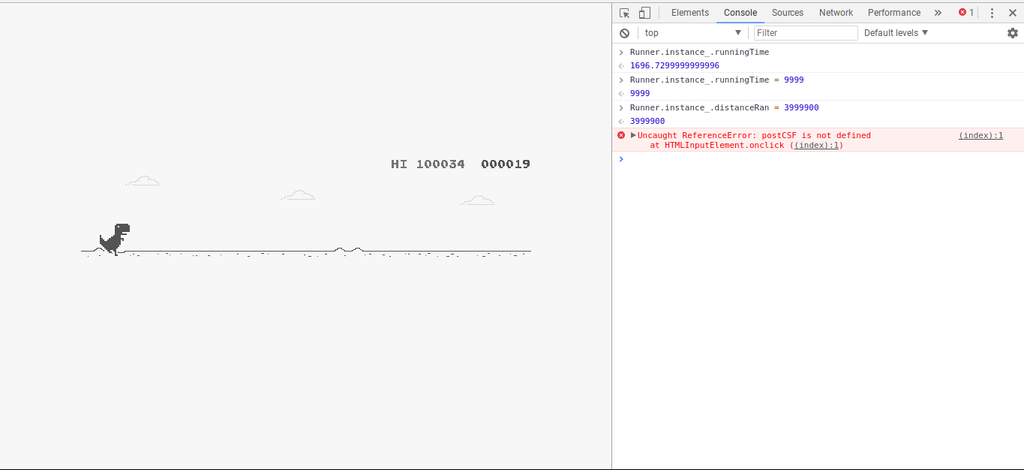The width and height of the screenshot is (1024, 470).
Task: Select the '9999' output value
Action: coord(640,93)
